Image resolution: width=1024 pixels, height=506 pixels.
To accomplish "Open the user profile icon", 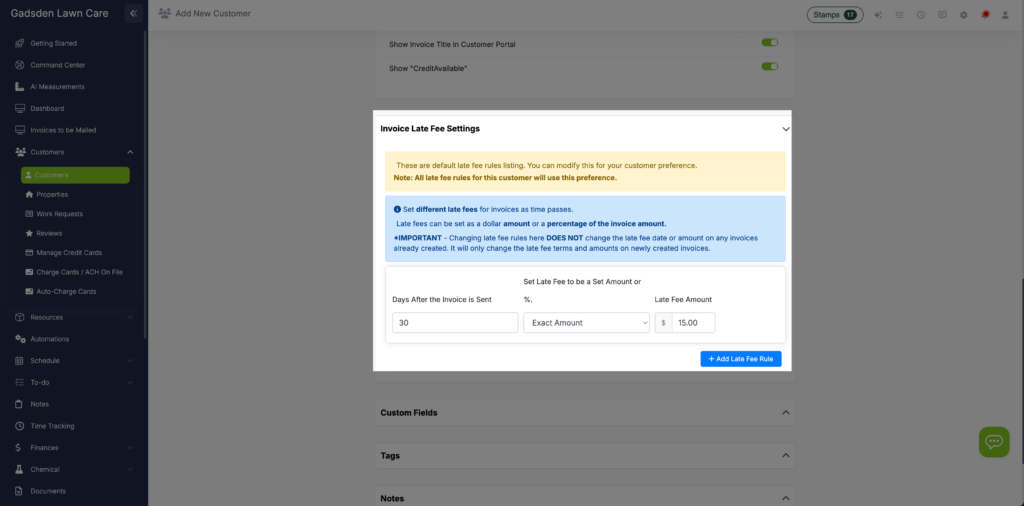I will coord(1006,15).
